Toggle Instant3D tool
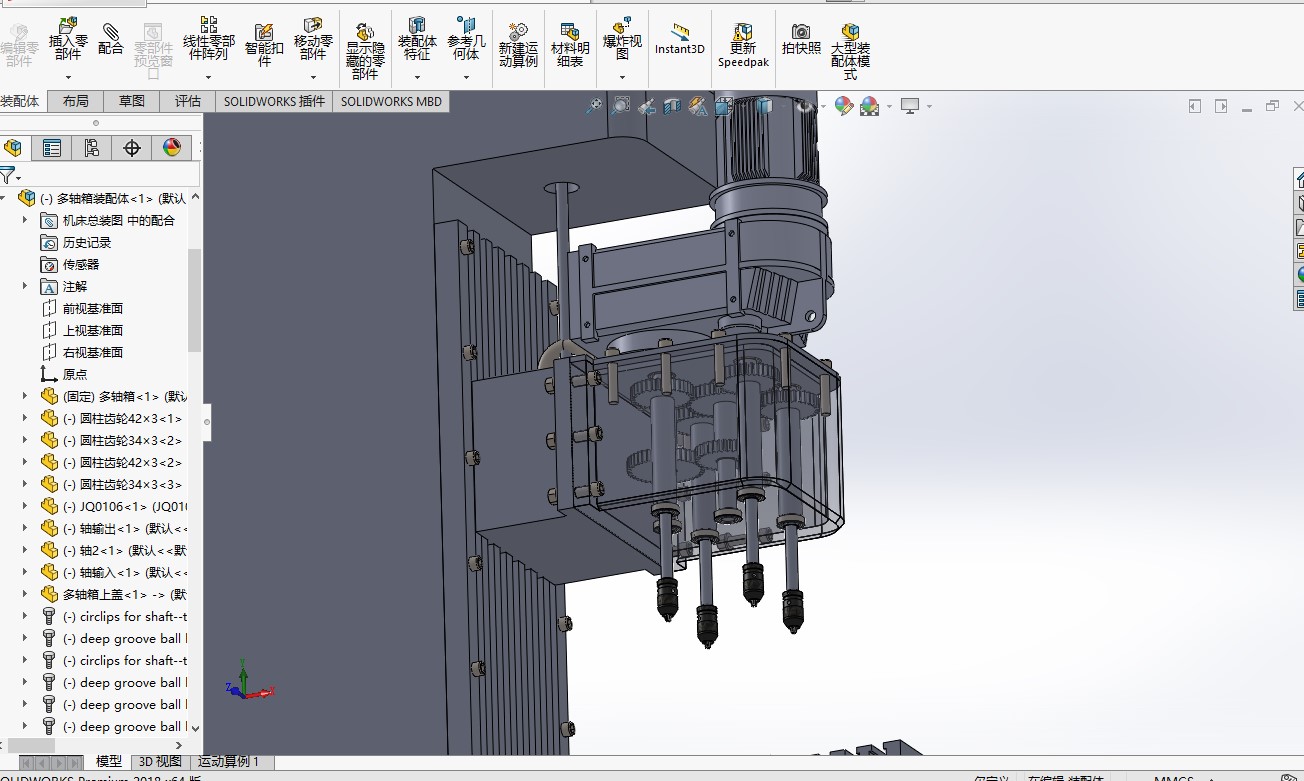Screen dimensions: 1304x781 680,40
